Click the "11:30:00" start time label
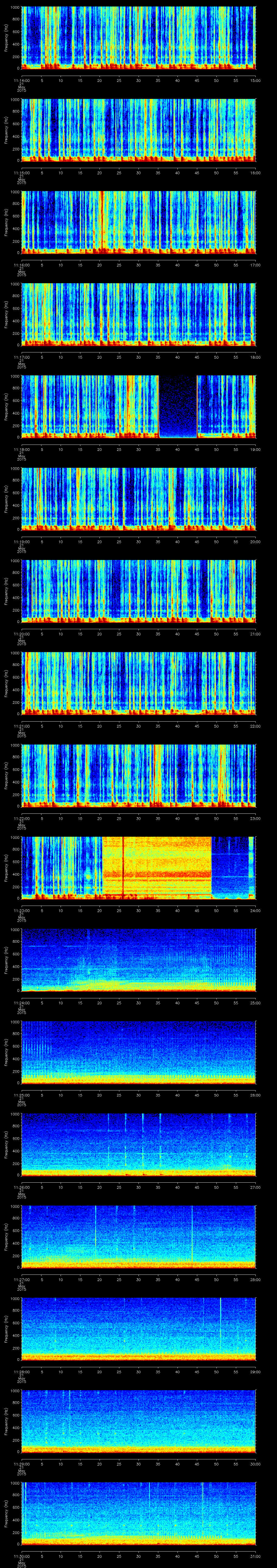This screenshot has height=1568, width=277. pyautogui.click(x=22, y=1556)
